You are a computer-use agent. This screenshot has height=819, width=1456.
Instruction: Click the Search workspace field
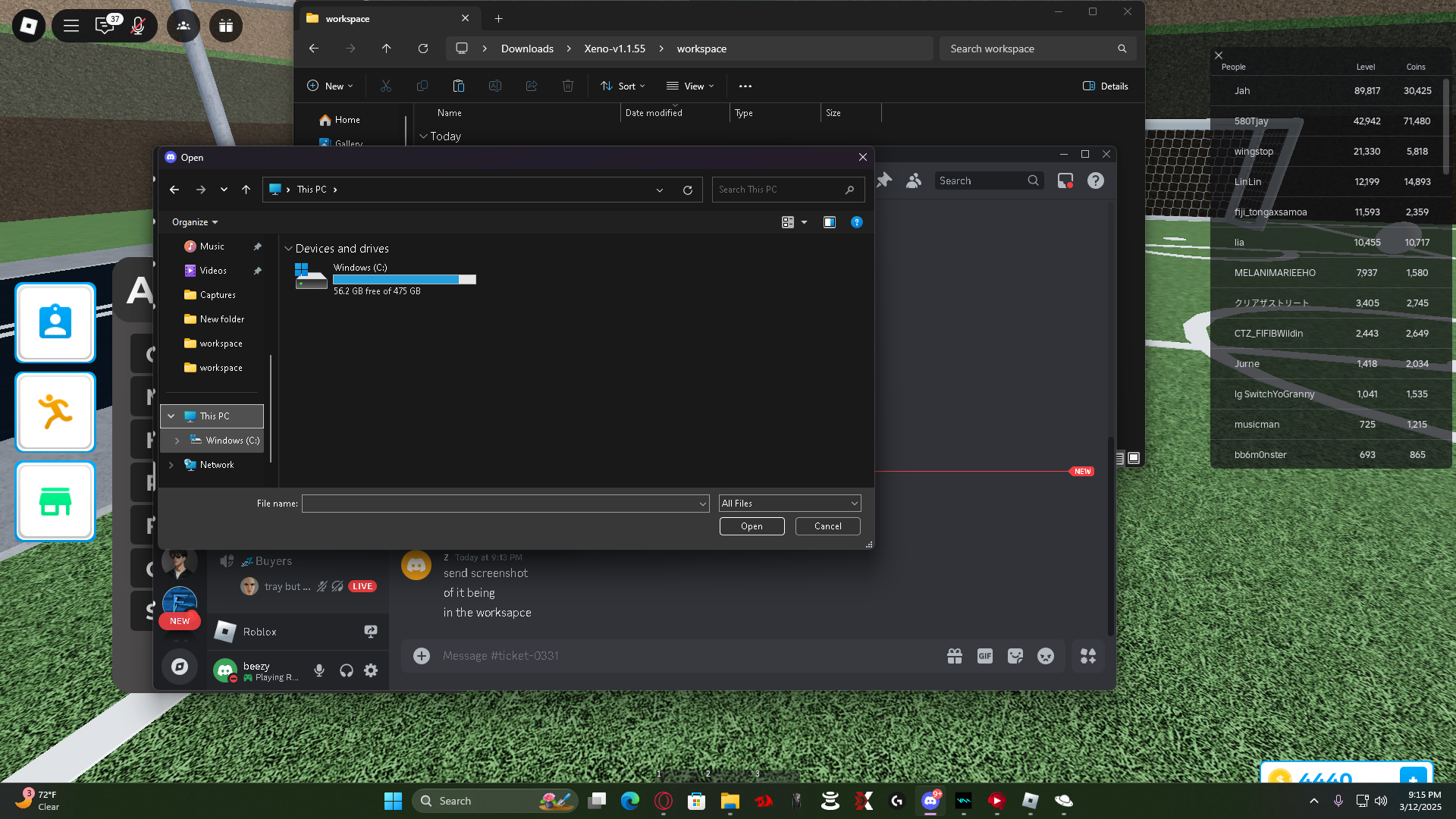click(x=1037, y=49)
